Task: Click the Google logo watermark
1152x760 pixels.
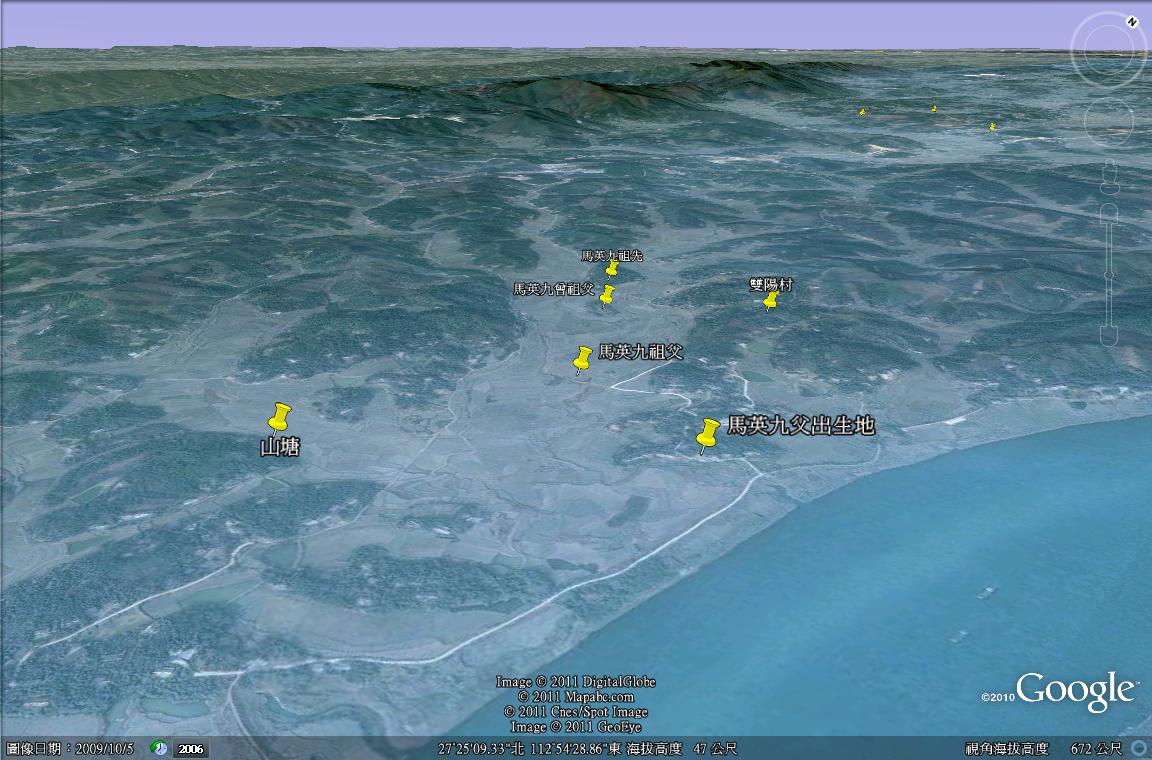Action: click(x=1075, y=691)
